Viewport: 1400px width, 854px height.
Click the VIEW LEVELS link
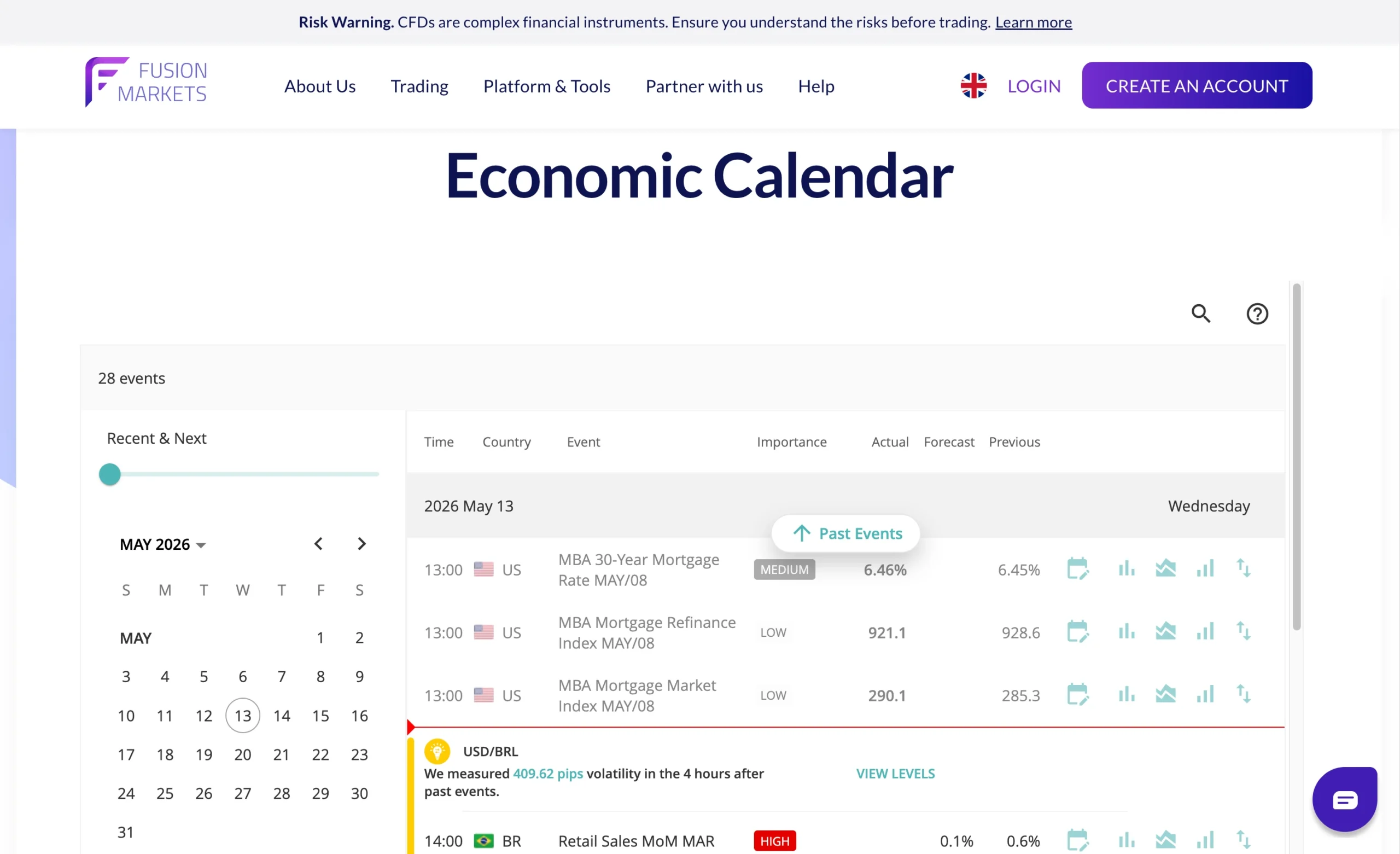(x=895, y=773)
